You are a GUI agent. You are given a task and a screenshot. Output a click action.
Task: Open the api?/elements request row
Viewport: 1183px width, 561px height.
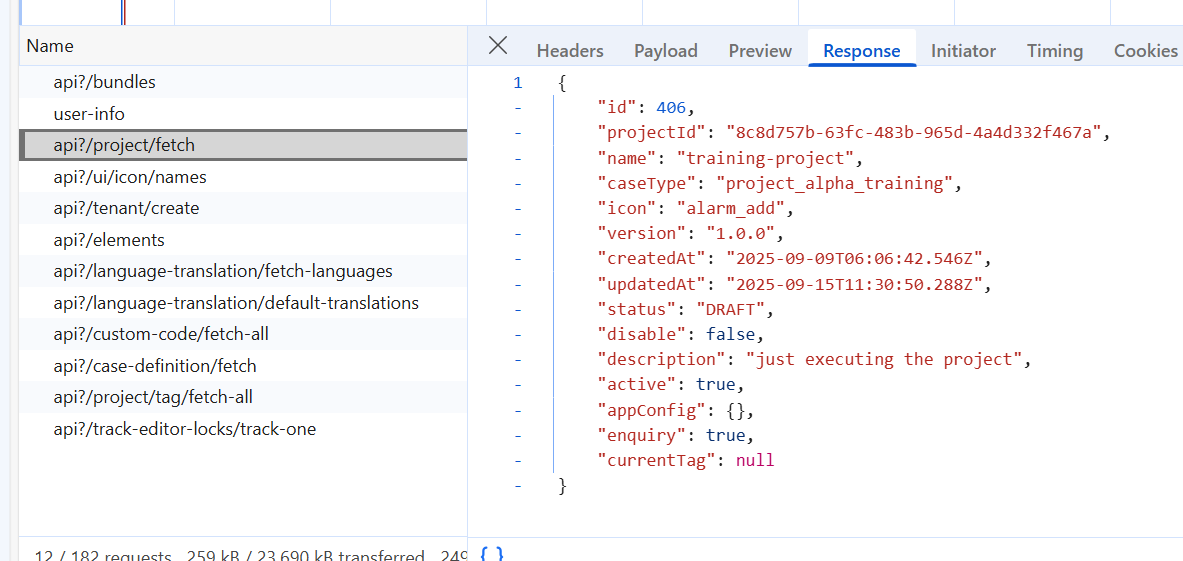coord(109,240)
